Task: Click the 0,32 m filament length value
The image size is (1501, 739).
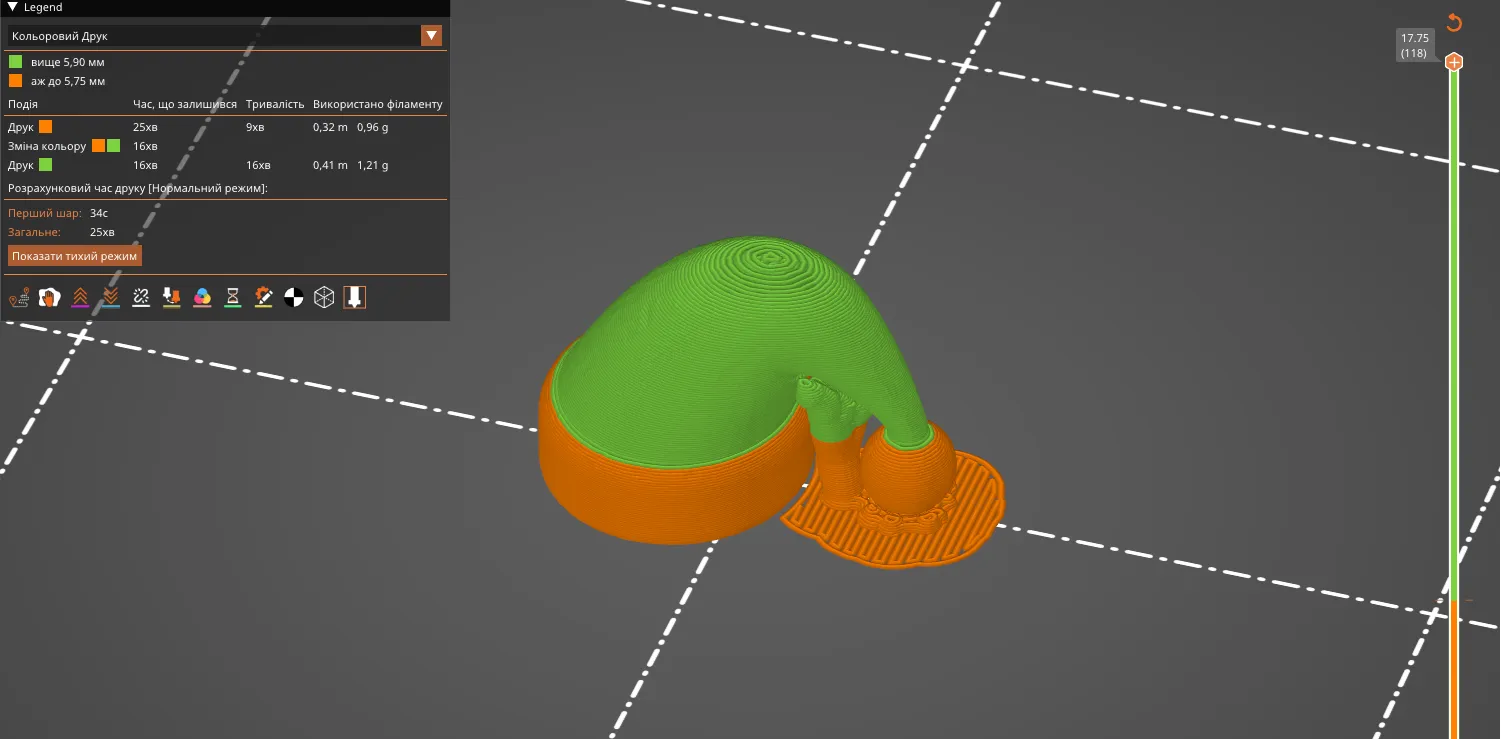Action: pyautogui.click(x=330, y=127)
